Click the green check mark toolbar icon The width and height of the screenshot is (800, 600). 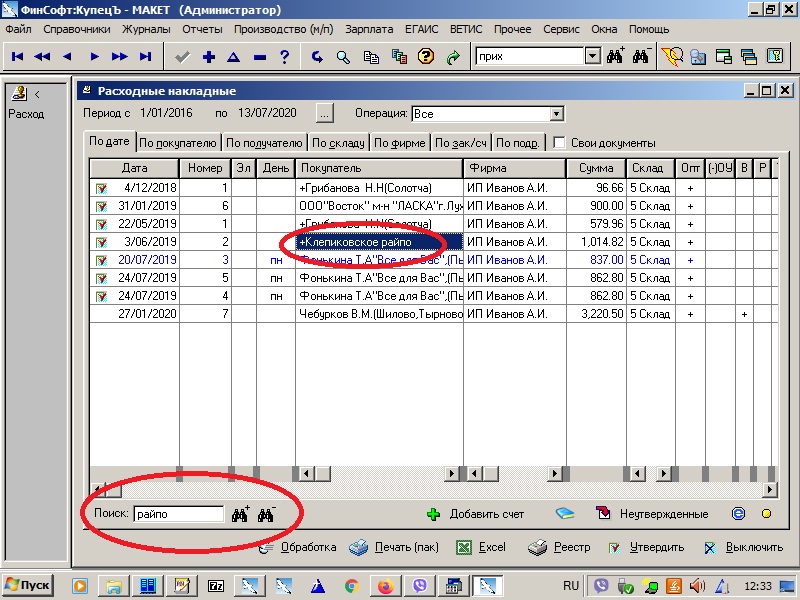click(x=182, y=57)
